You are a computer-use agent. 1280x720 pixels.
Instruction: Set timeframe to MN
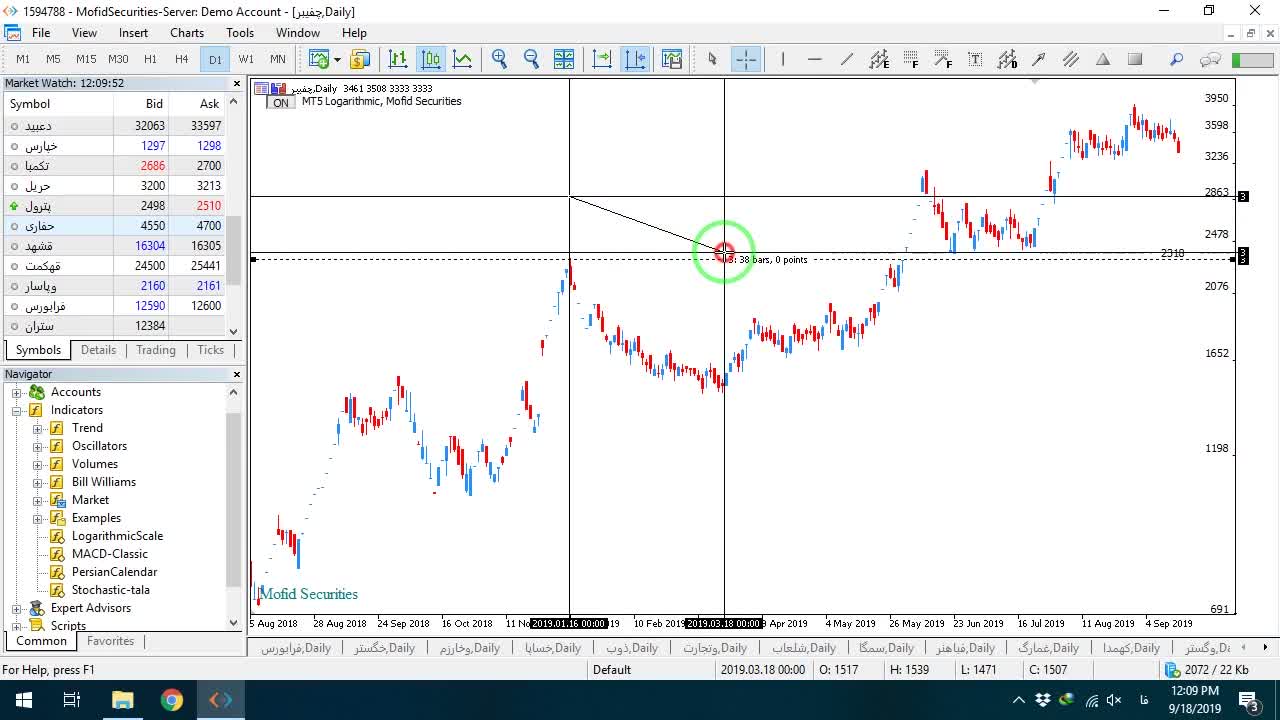point(277,59)
